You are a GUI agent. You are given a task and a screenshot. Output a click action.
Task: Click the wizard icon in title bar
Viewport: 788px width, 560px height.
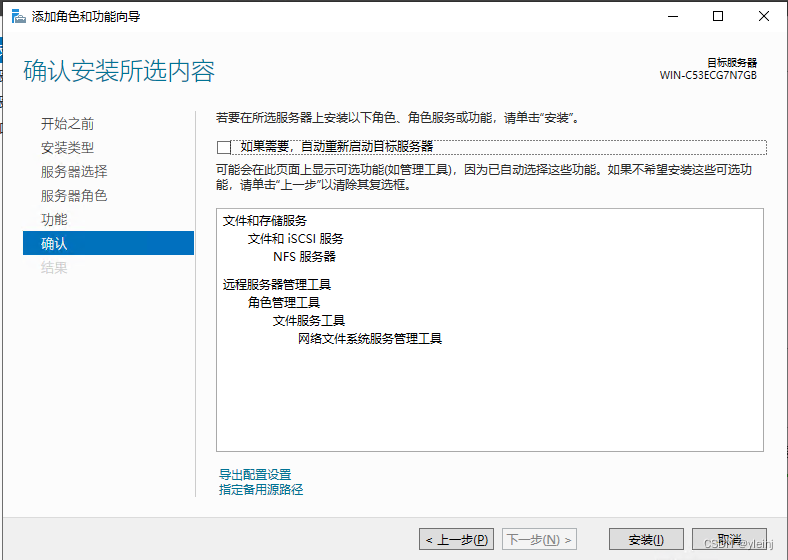tap(19, 17)
